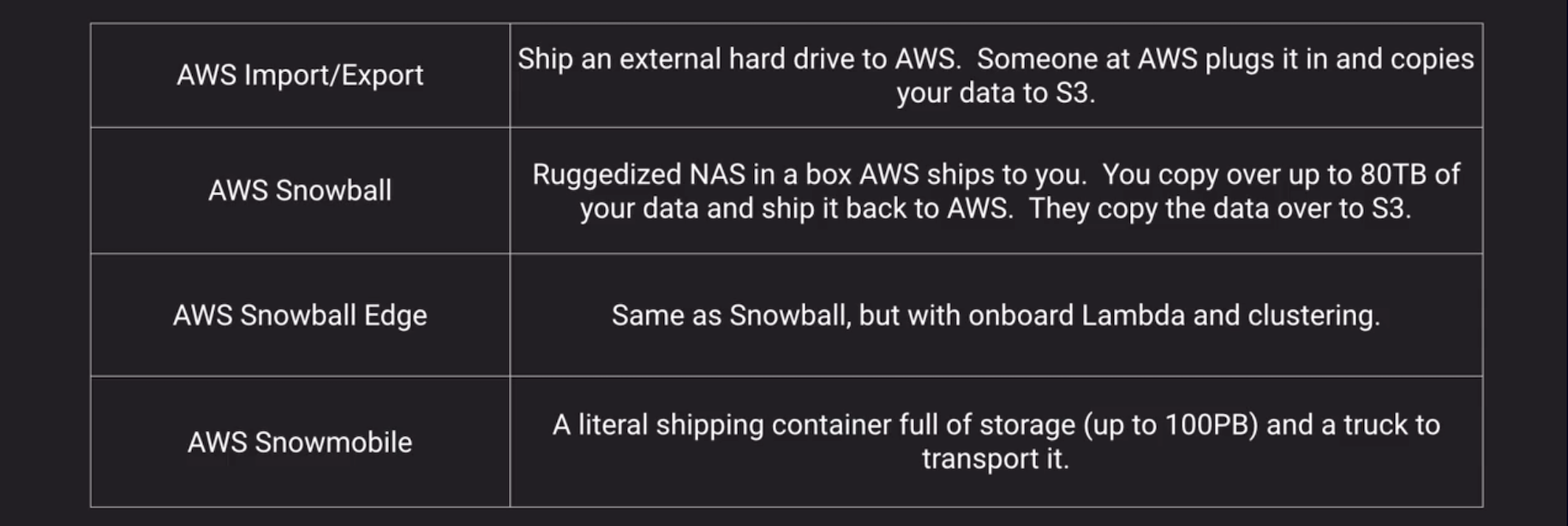Click the AWS Snowball Edge label
Image resolution: width=1568 pixels, height=526 pixels.
coord(300,315)
